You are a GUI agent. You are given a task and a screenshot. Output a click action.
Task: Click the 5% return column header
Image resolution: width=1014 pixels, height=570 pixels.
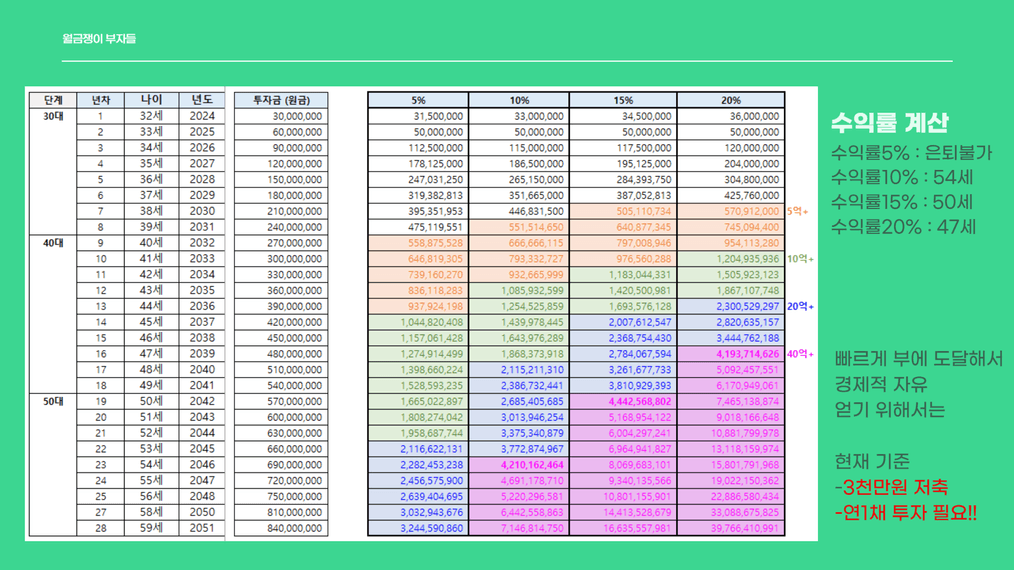click(x=418, y=100)
